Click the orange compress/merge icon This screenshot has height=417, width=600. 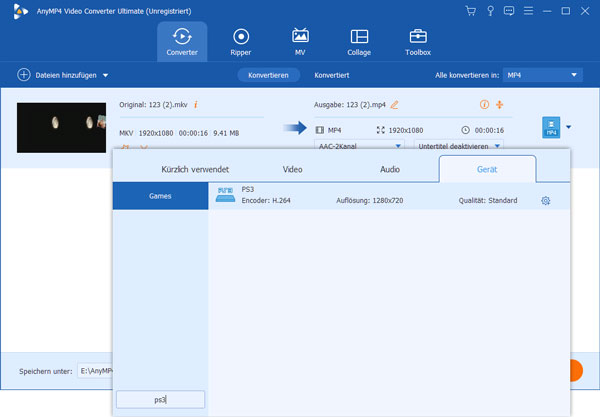point(499,104)
